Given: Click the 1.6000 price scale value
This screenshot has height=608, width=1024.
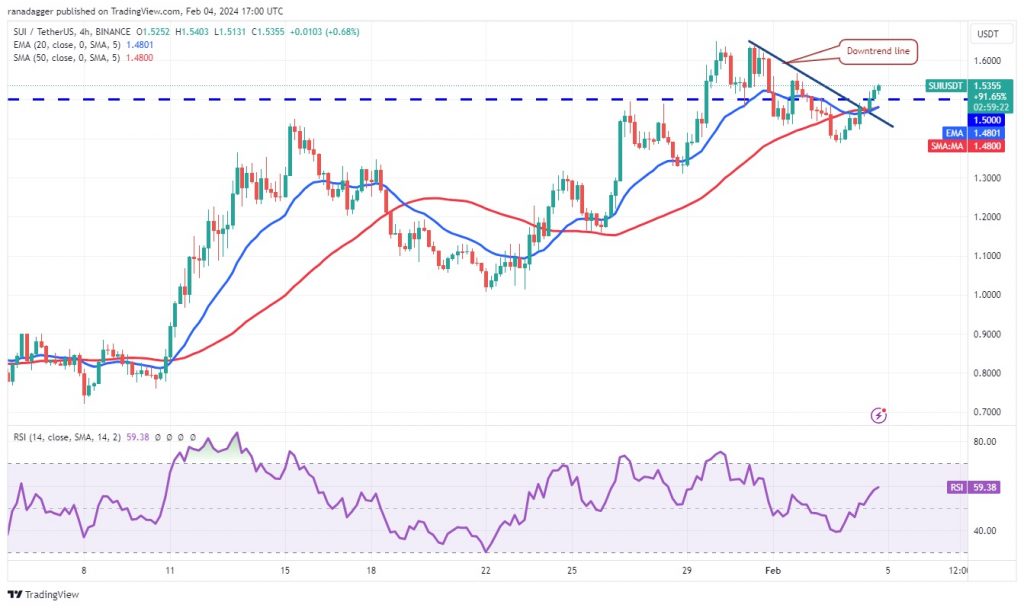Looking at the screenshot, I should point(987,61).
